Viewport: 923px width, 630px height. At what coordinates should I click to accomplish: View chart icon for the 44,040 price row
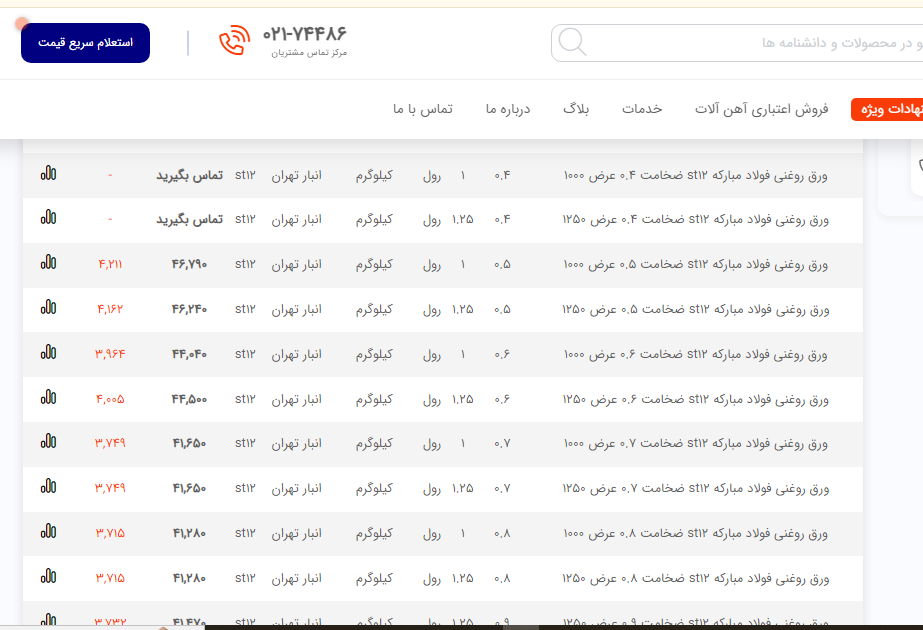[x=48, y=352]
